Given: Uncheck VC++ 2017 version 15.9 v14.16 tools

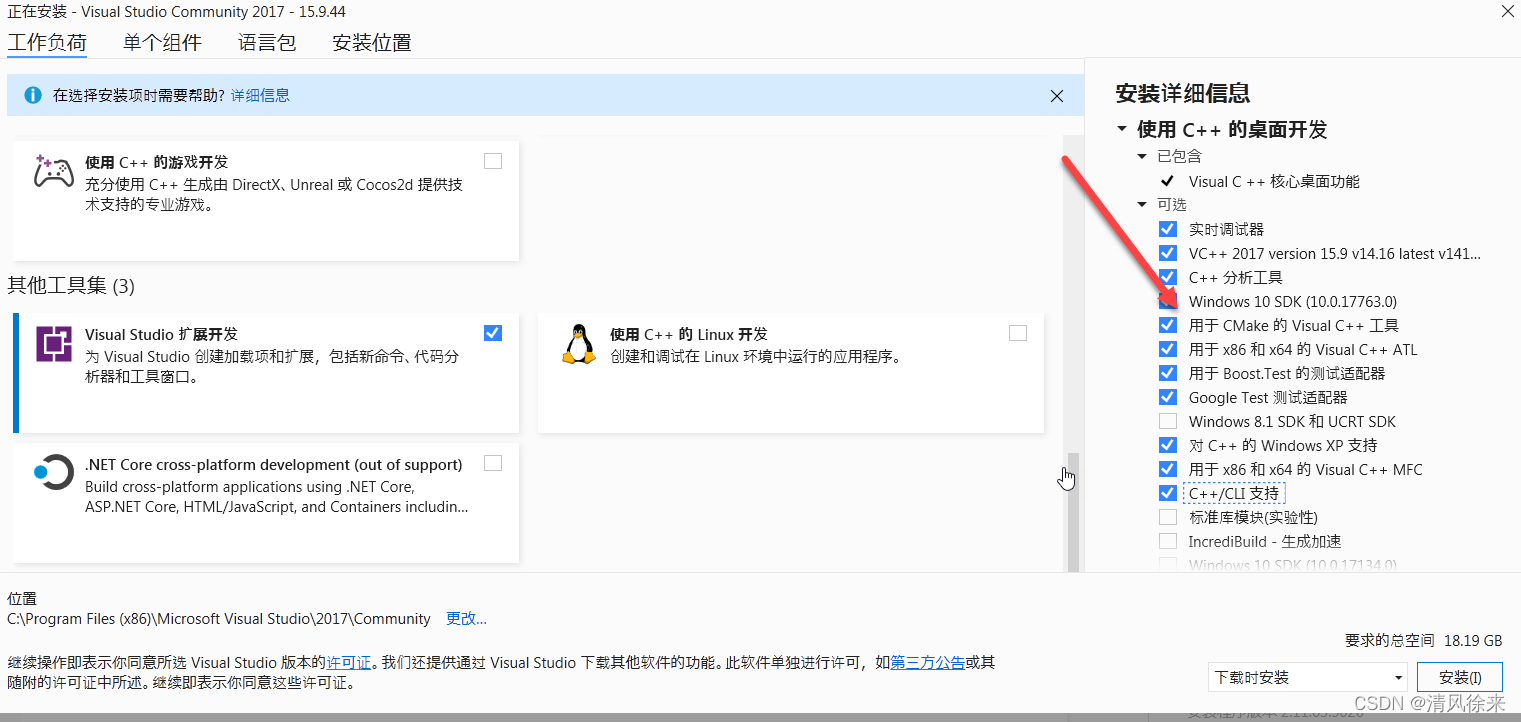Looking at the screenshot, I should pyautogui.click(x=1168, y=253).
